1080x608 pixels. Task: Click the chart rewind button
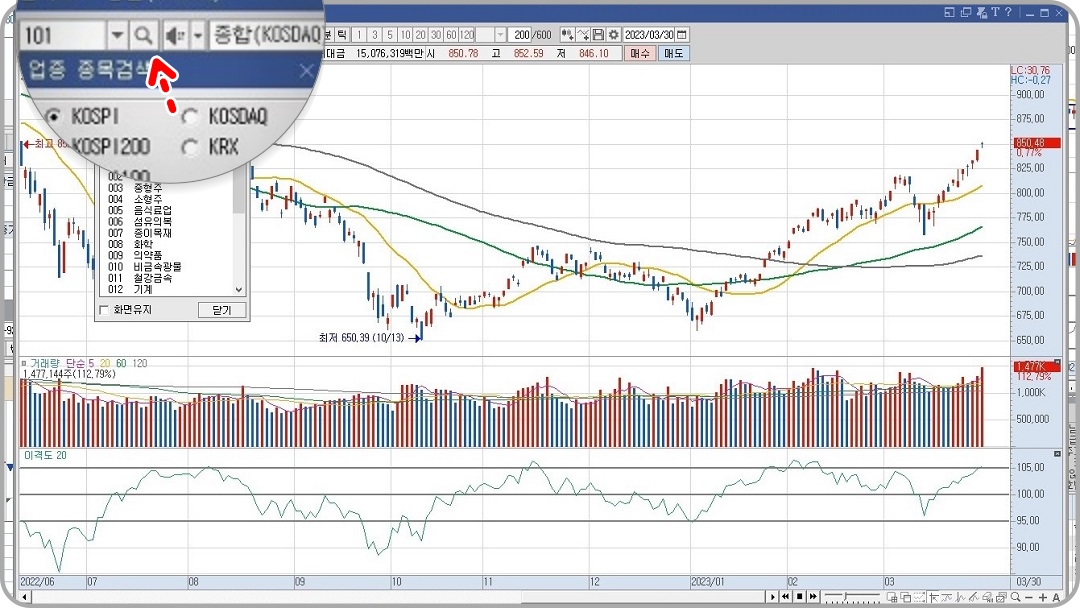point(785,597)
